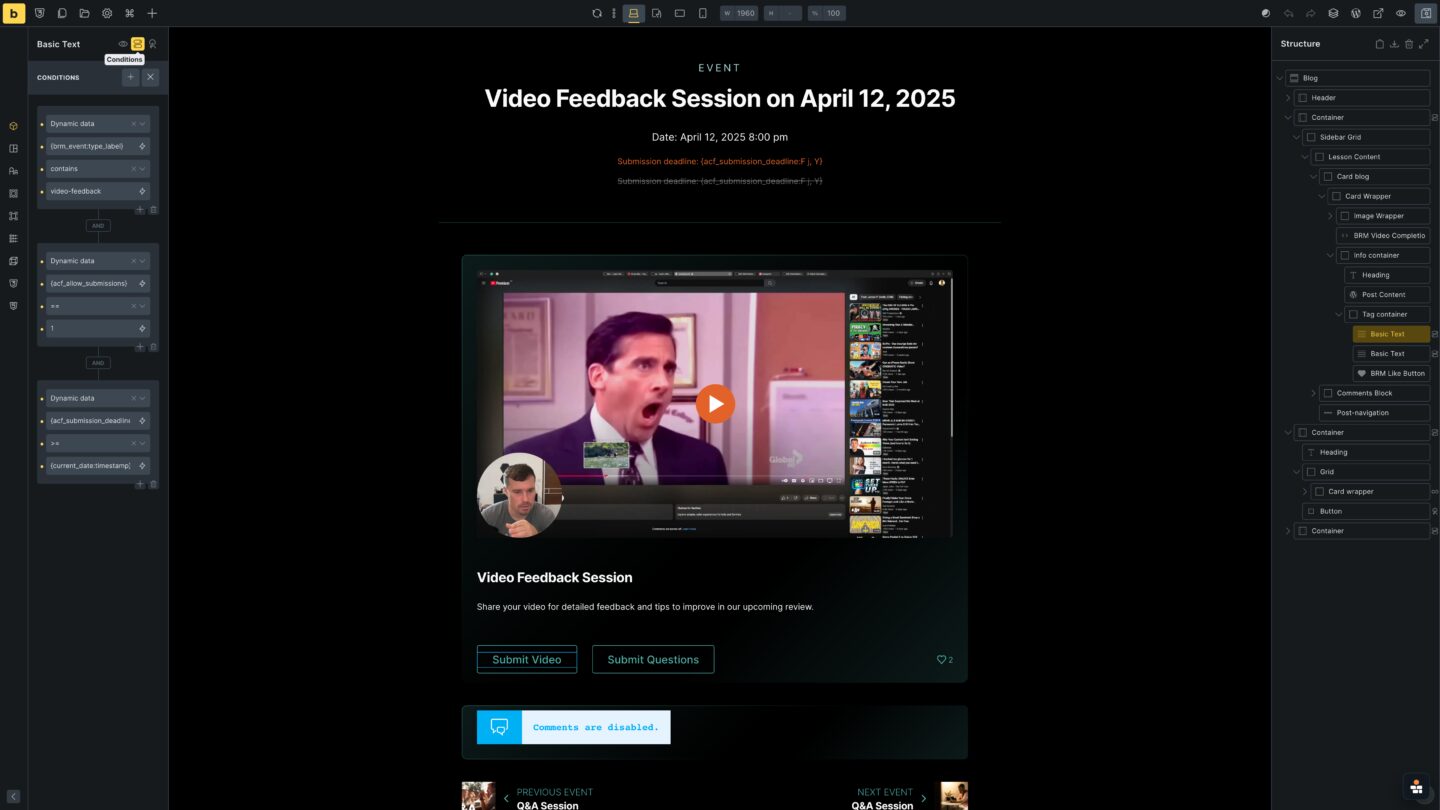Open the WordPress dashboard icon
1440x810 pixels.
(1356, 13)
